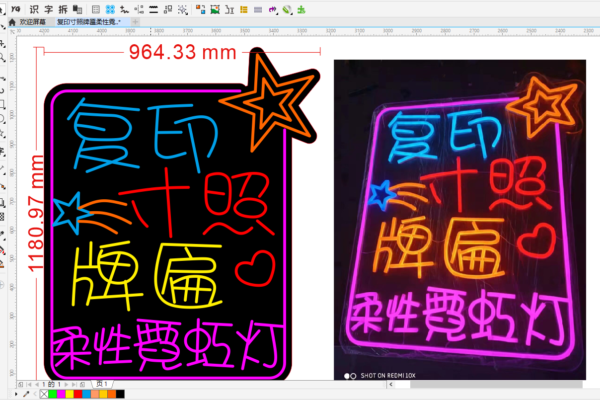Click the align-and-distribute nodes icon
Screen dimensions: 600x400
(139, 10)
